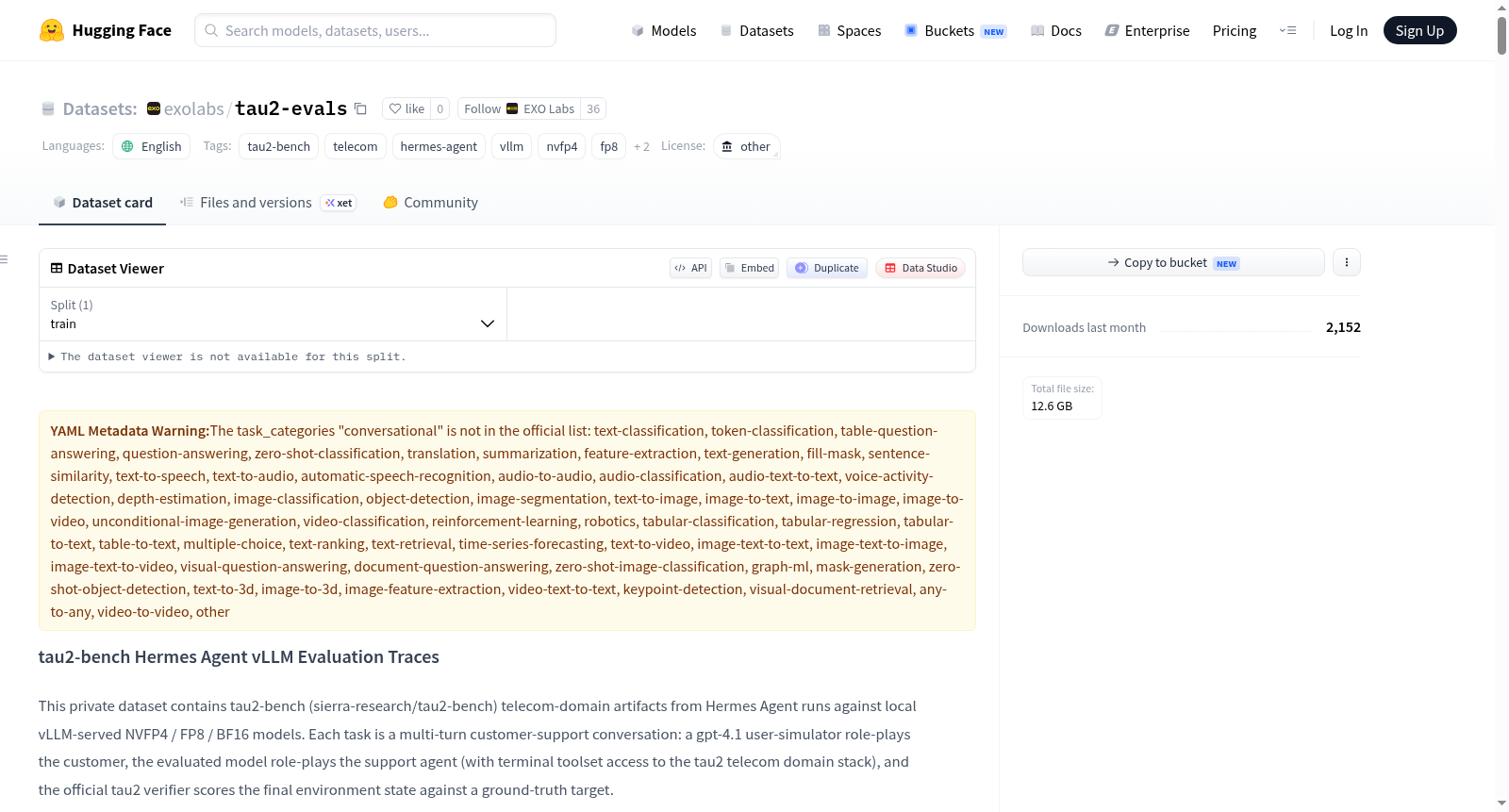1509x812 pixels.
Task: Open the Dataset Viewer API button
Action: 691,268
